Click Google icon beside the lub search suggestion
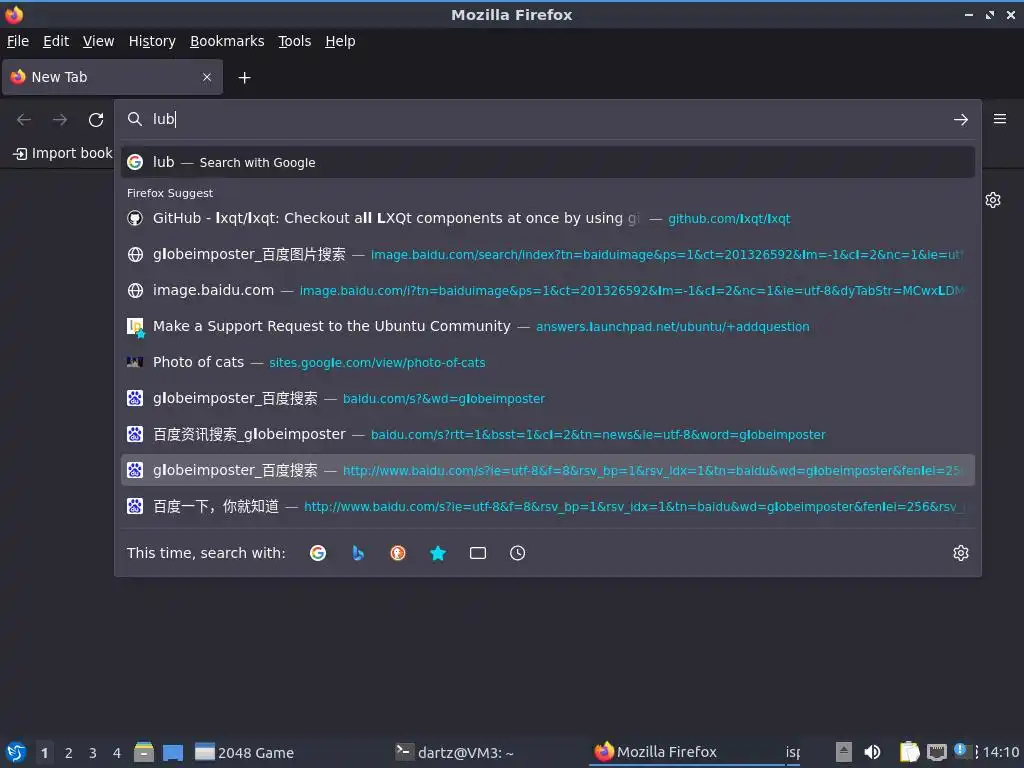 point(135,162)
